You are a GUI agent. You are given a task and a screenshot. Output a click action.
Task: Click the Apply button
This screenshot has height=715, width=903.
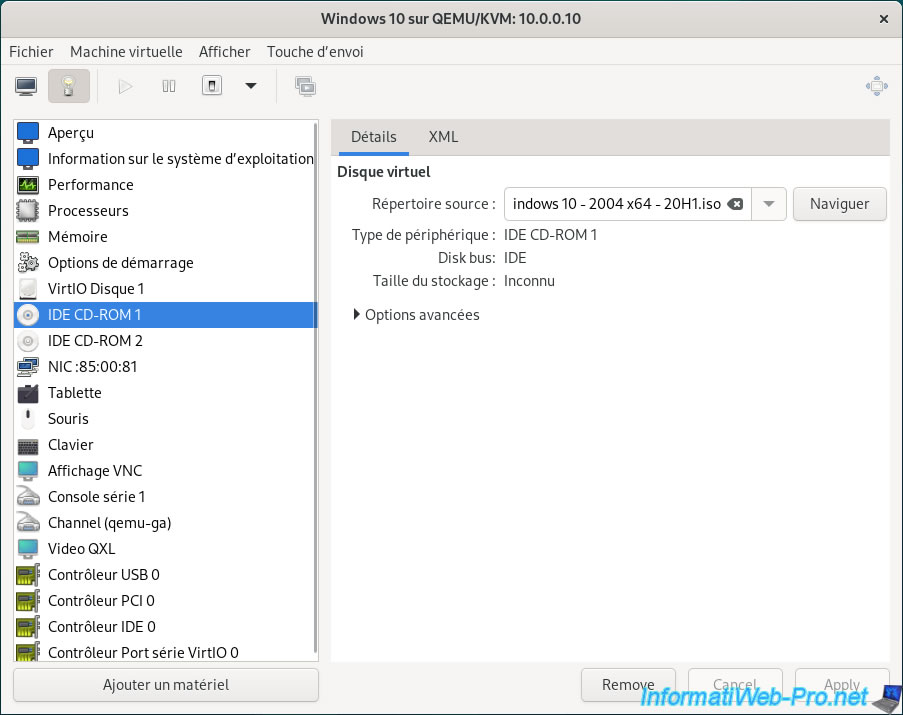tap(842, 684)
